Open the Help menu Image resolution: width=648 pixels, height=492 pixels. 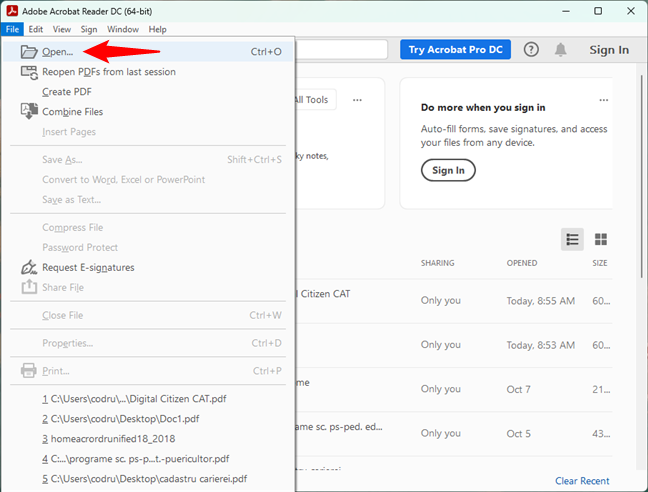point(157,29)
